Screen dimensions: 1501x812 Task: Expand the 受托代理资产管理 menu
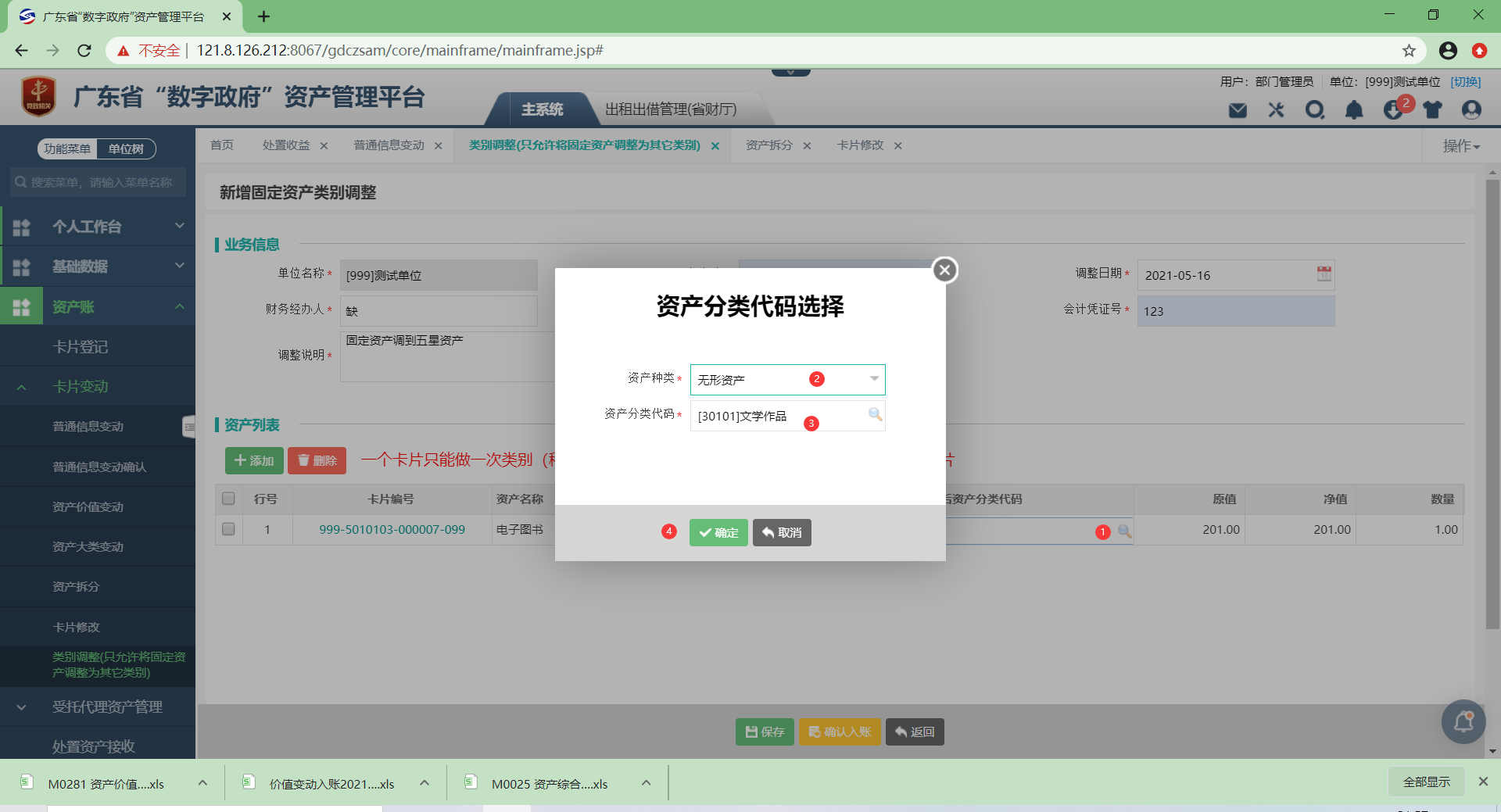pyautogui.click(x=98, y=707)
